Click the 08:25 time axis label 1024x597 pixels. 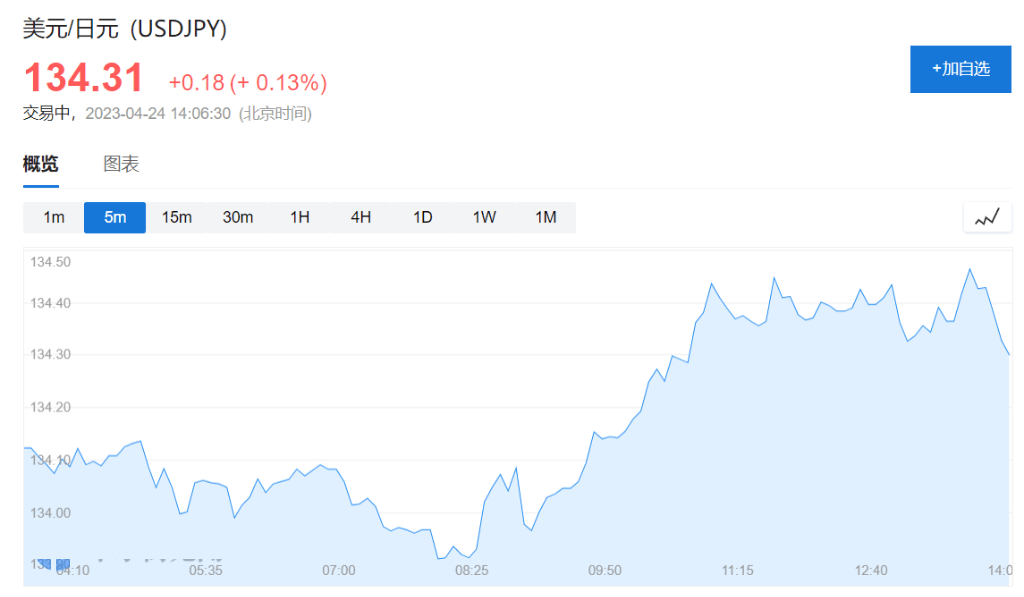(x=472, y=571)
